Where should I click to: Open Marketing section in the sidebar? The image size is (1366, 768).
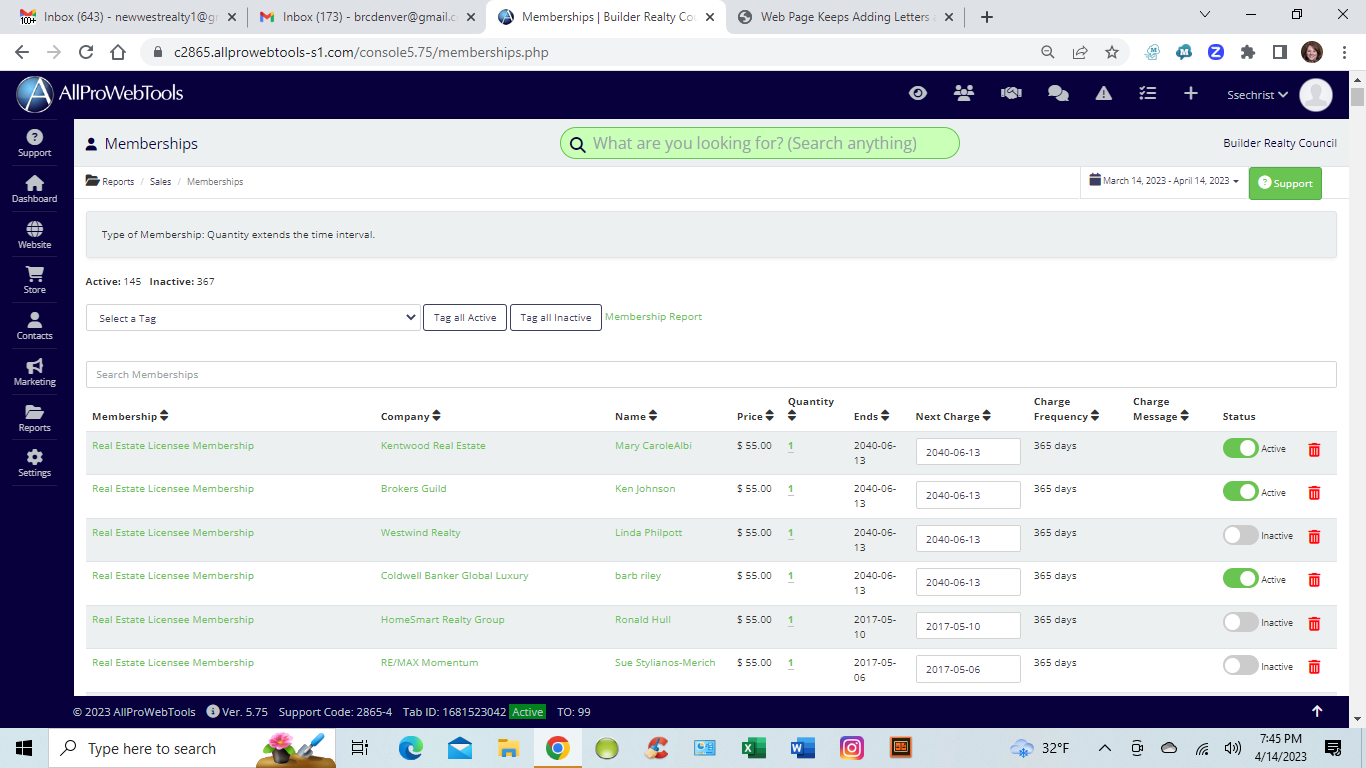click(34, 372)
